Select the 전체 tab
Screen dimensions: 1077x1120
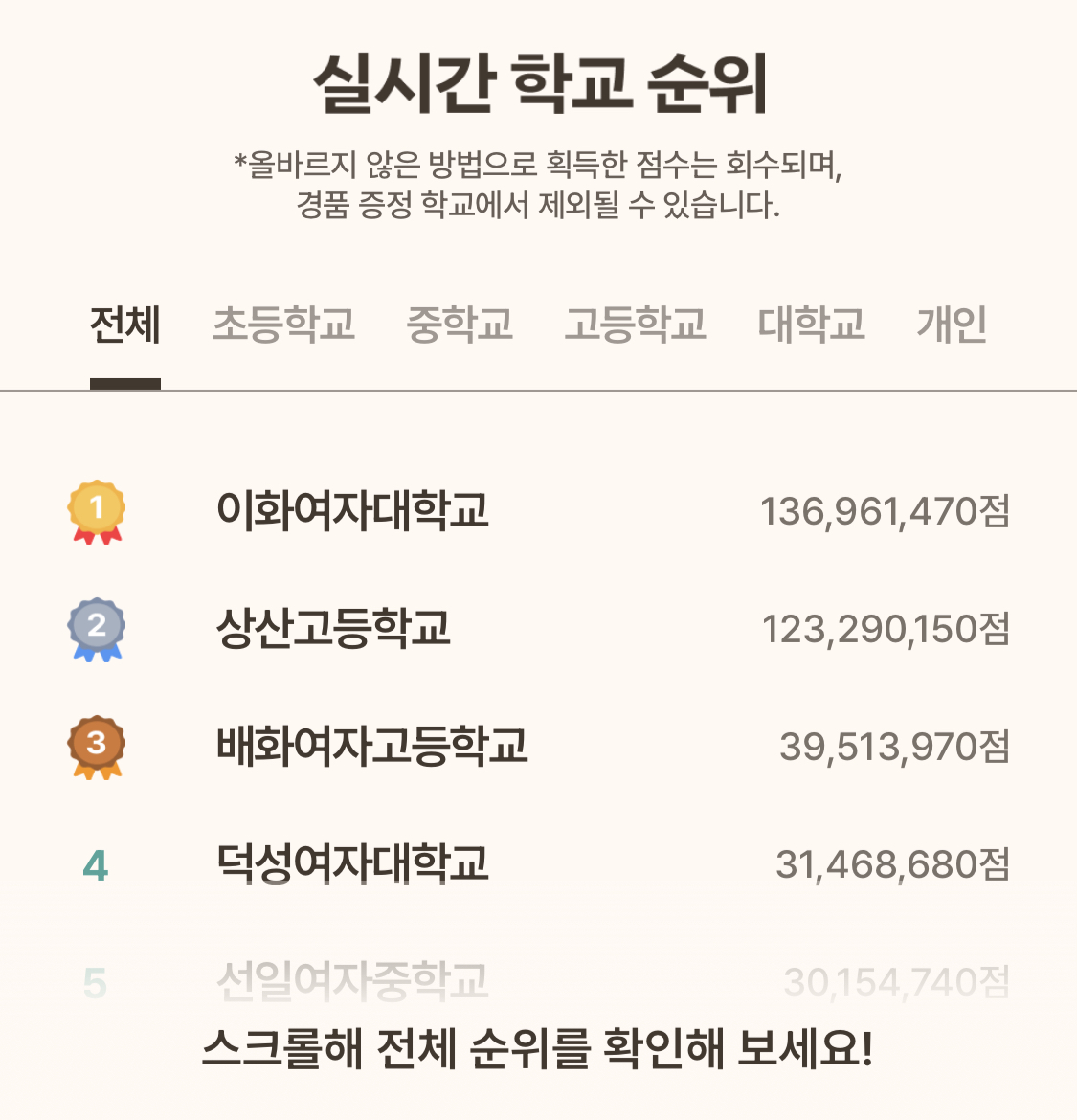pos(125,325)
